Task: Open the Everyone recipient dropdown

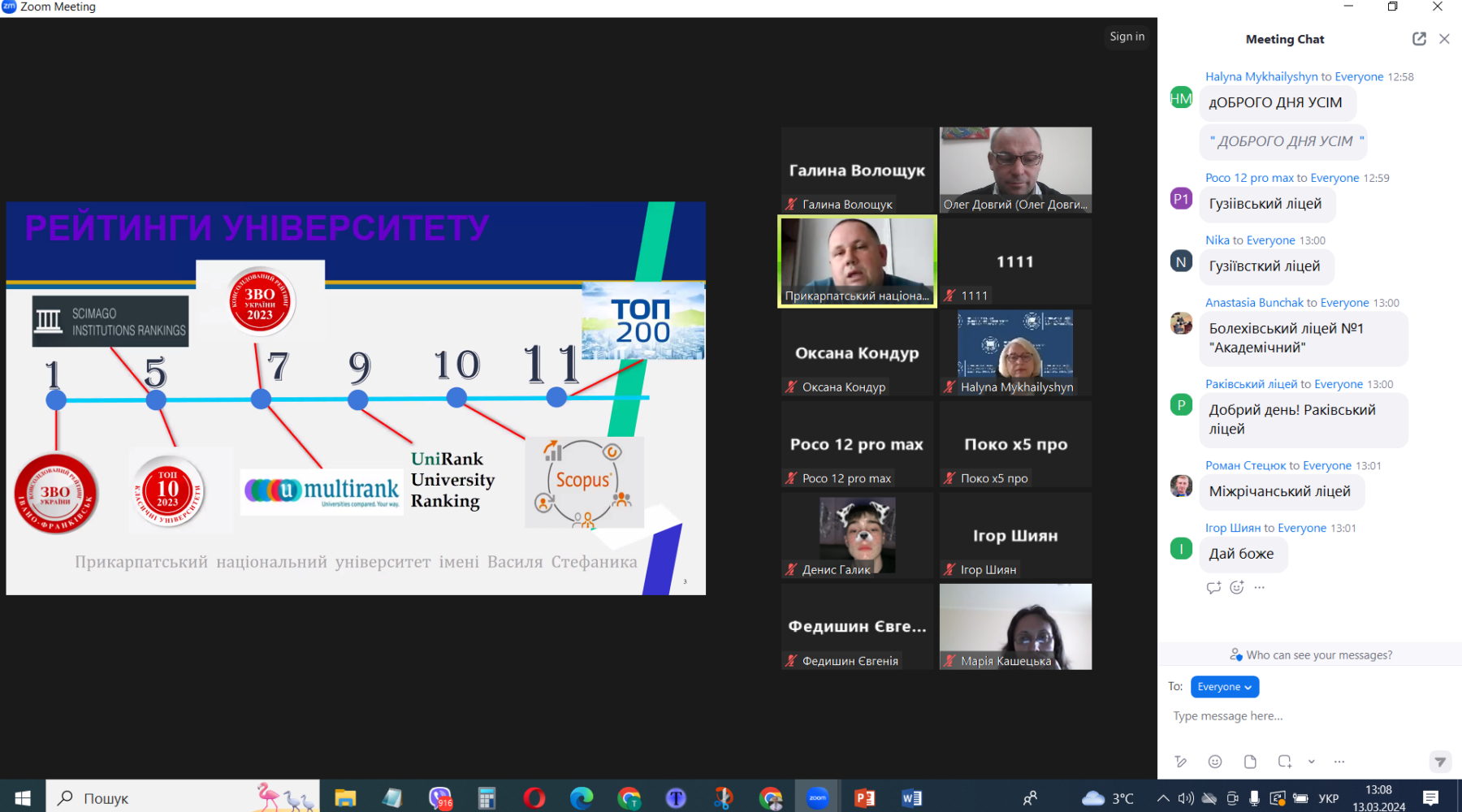Action: (x=1224, y=687)
